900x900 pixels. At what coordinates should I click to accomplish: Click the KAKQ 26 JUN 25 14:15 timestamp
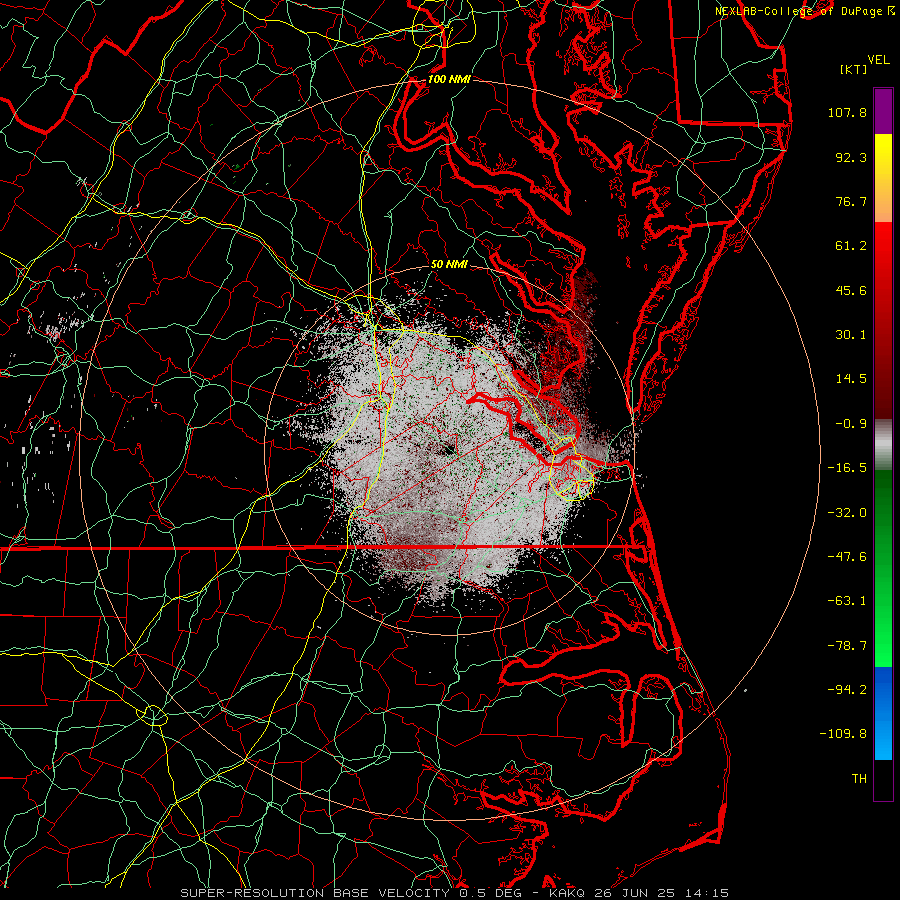[x=639, y=893]
